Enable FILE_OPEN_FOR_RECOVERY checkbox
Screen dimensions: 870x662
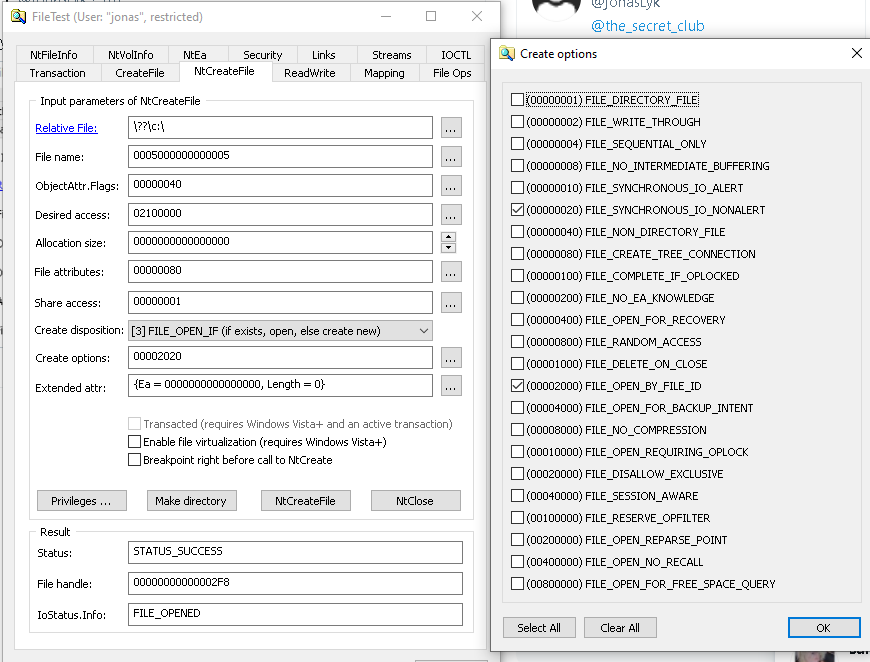pos(517,320)
